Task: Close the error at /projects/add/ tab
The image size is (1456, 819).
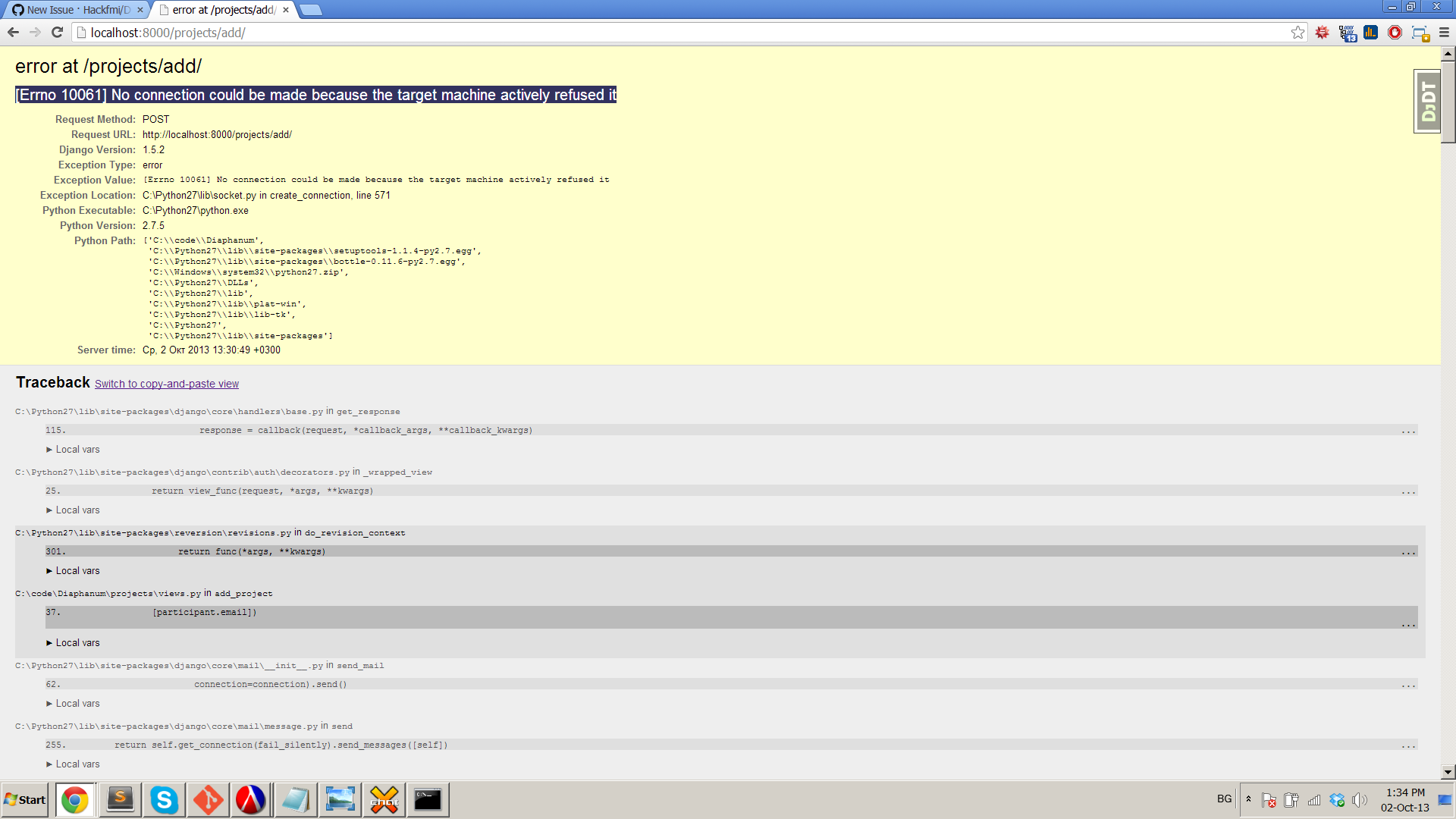Action: [286, 10]
